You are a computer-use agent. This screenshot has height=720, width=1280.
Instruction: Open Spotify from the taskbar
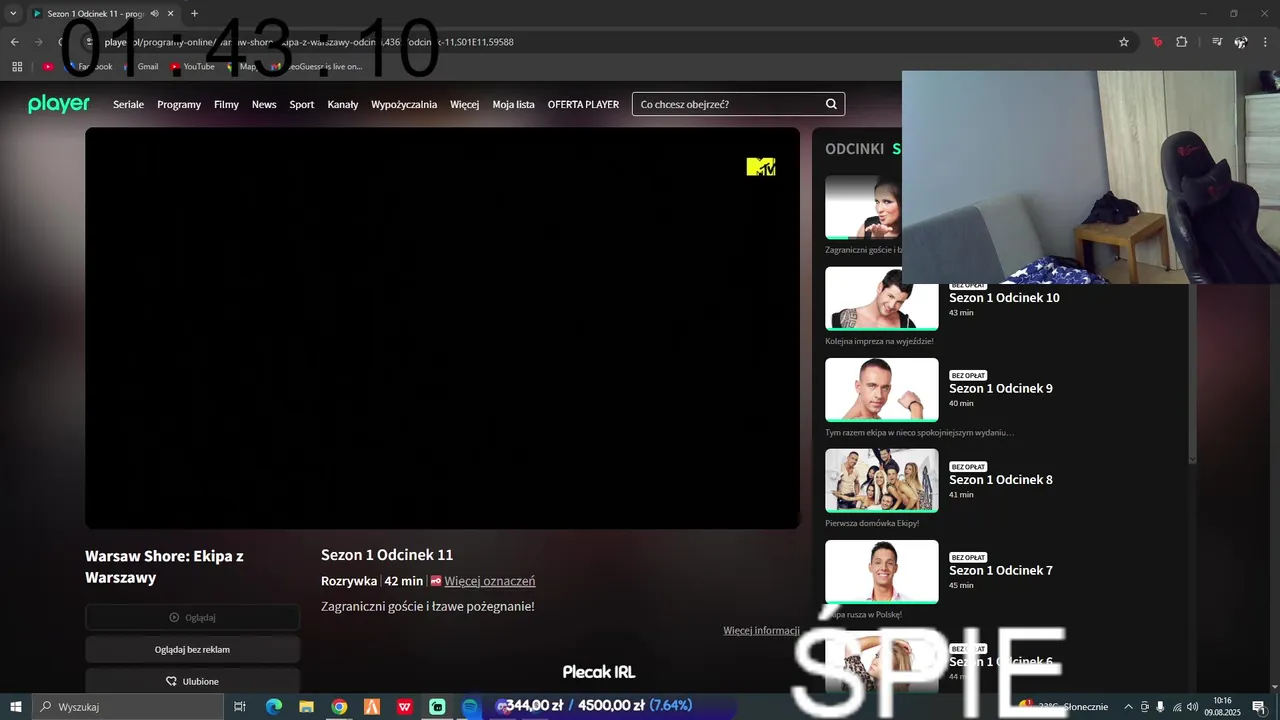pos(470,707)
